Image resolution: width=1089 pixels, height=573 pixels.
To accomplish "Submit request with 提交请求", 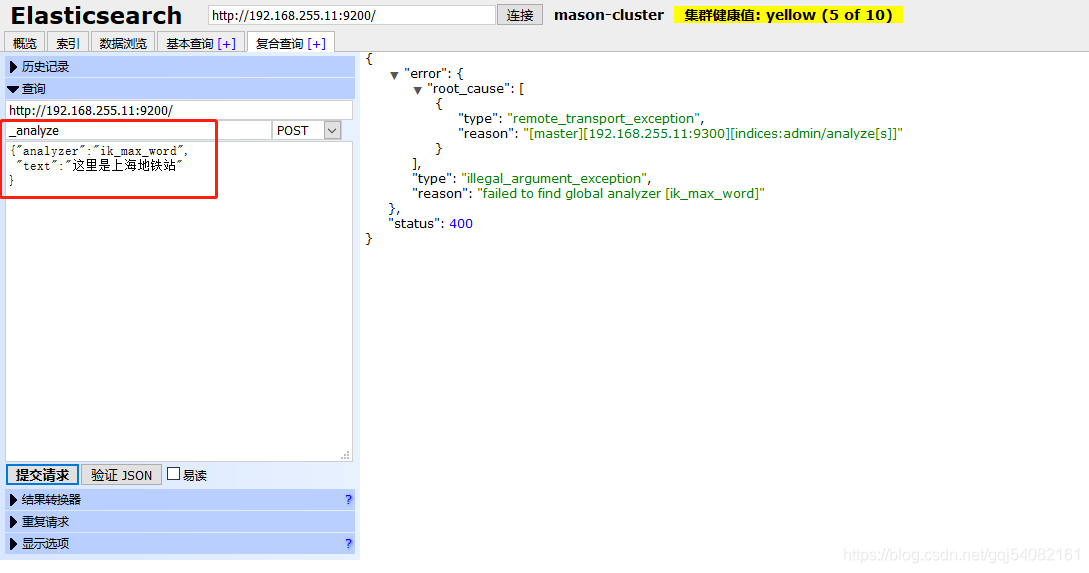I will (42, 475).
